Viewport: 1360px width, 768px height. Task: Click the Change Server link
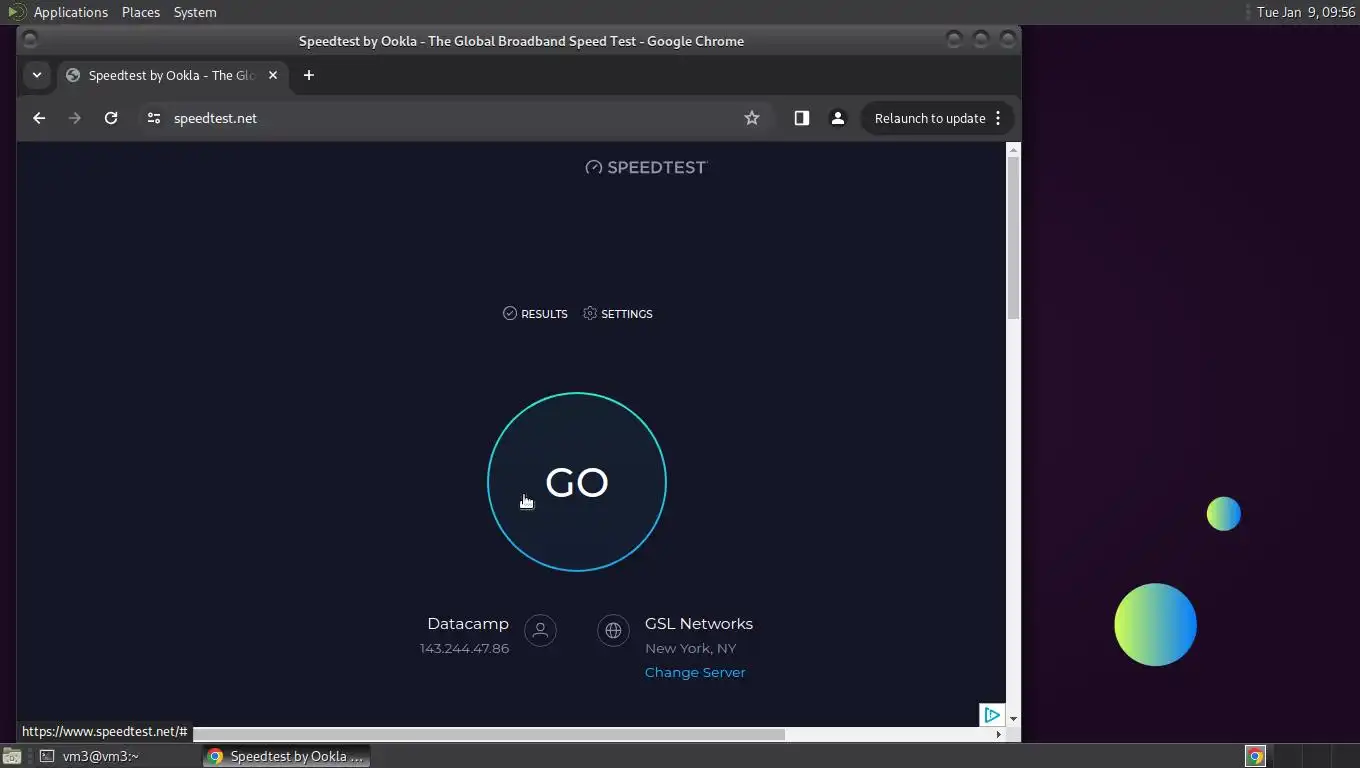coord(695,672)
